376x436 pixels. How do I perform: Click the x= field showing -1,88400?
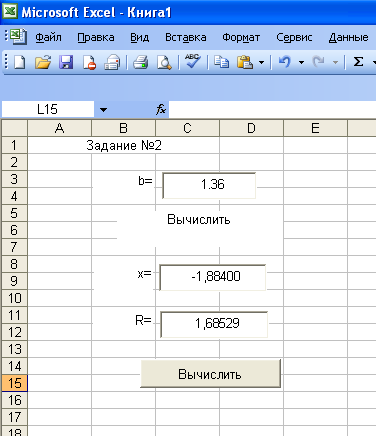point(212,277)
